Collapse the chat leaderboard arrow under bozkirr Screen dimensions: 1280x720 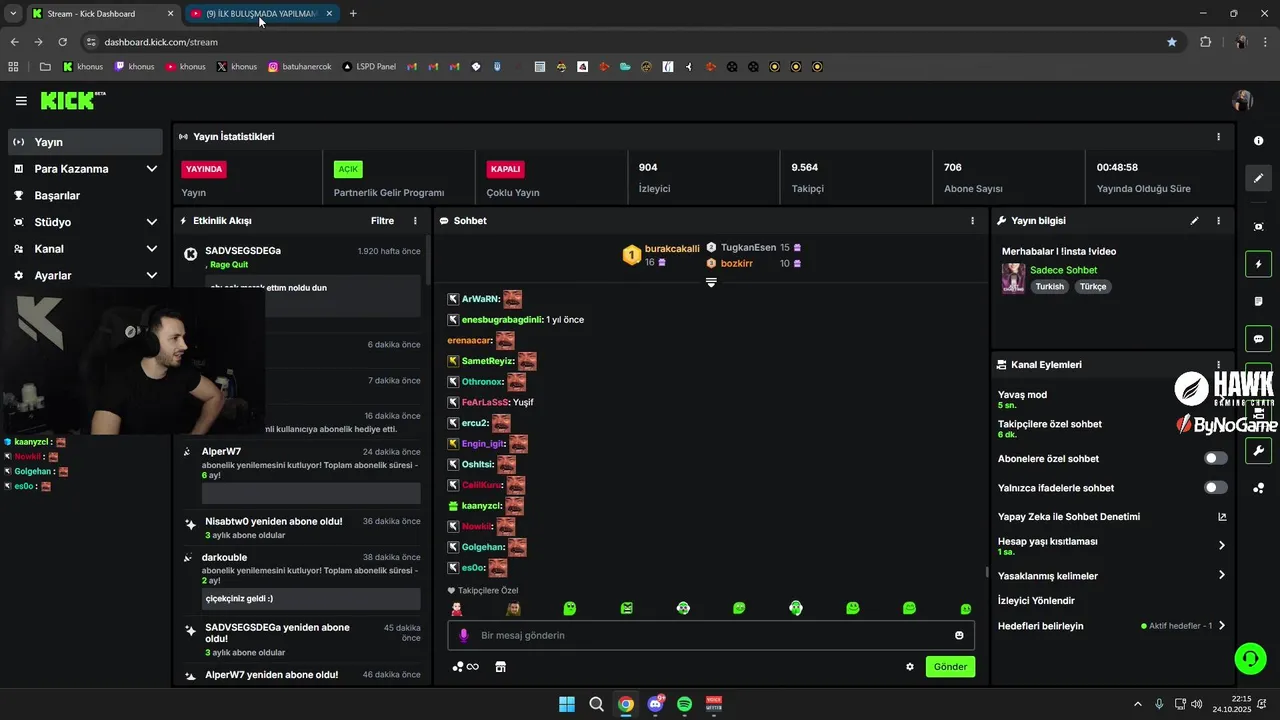711,282
